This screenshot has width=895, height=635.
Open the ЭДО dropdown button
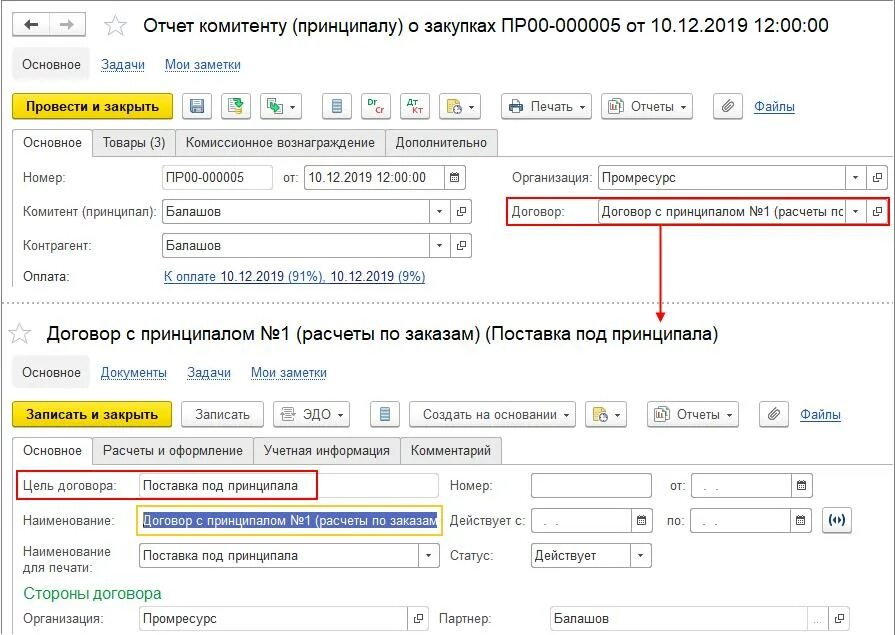pyautogui.click(x=312, y=415)
